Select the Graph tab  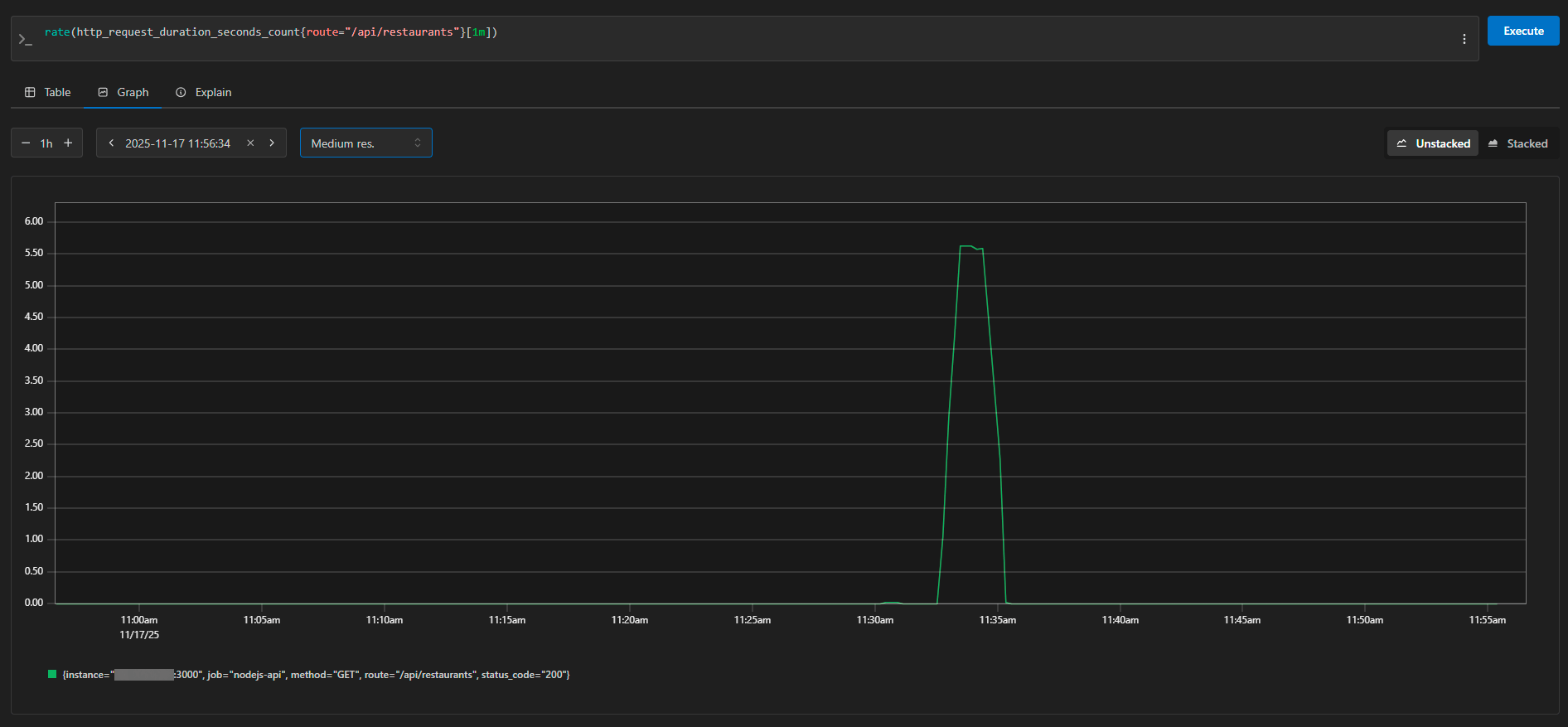[123, 92]
